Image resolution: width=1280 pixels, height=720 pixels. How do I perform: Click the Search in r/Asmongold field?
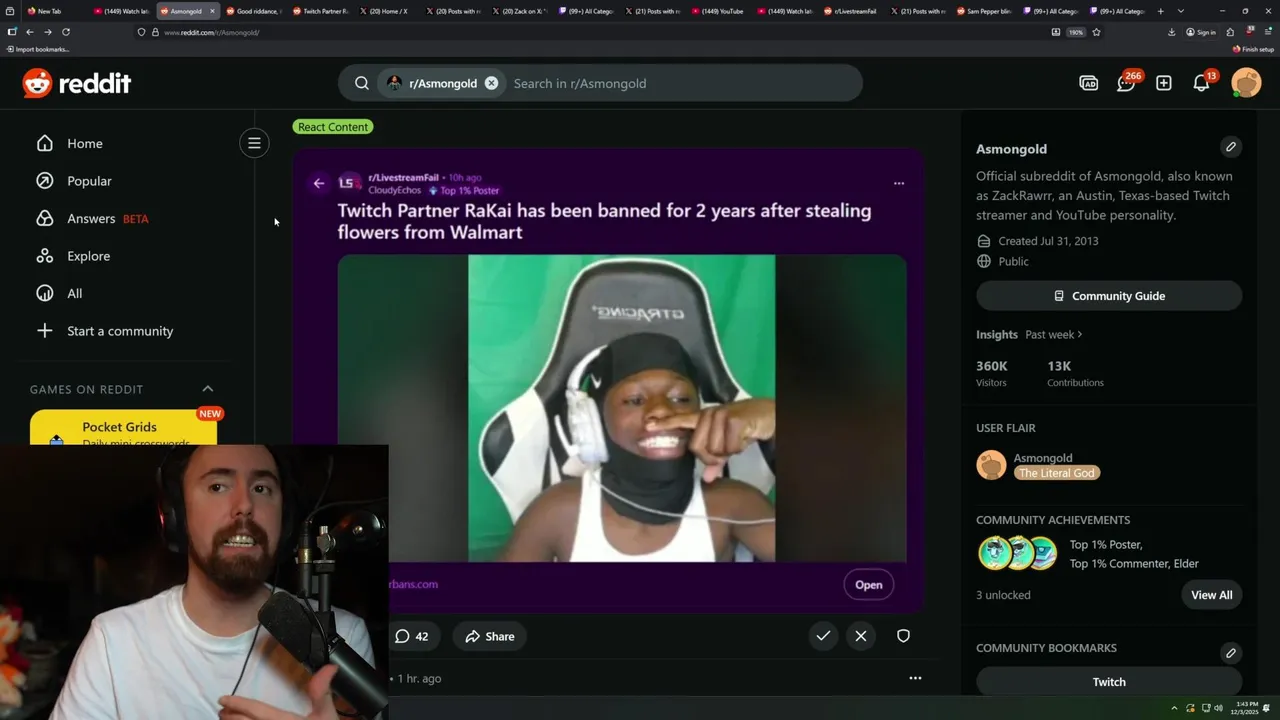coord(680,83)
